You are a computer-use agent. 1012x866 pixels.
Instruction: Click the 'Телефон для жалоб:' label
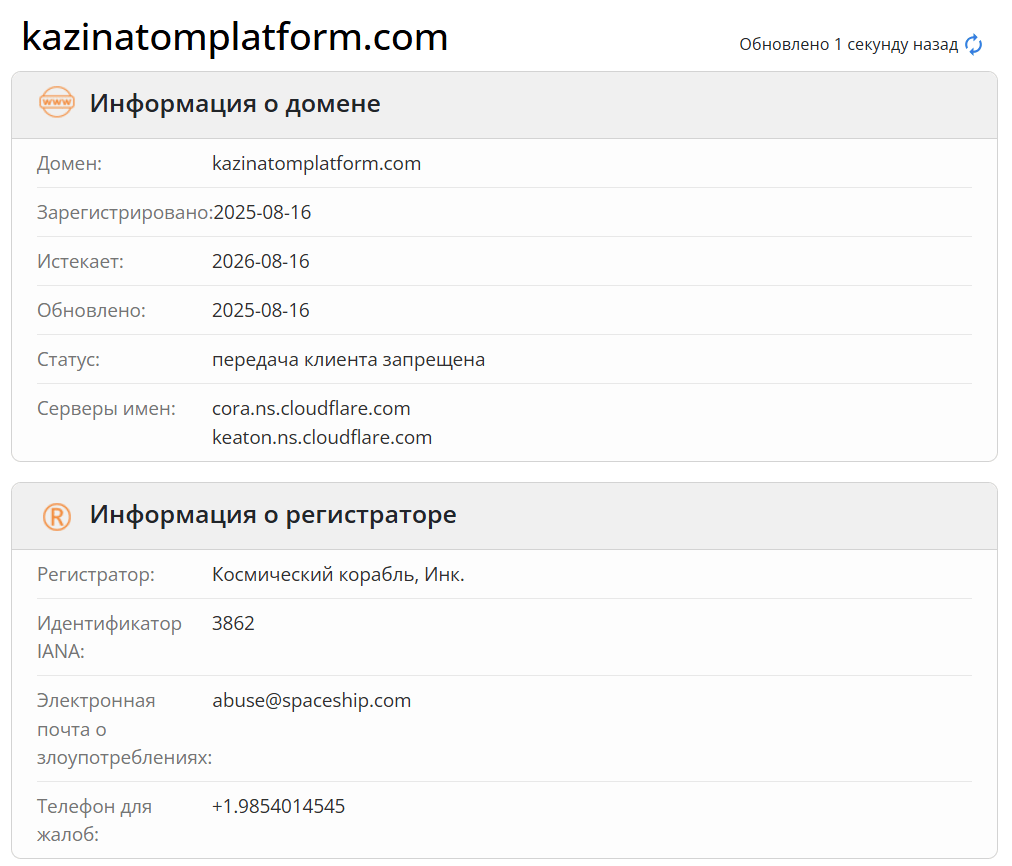[x=94, y=820]
